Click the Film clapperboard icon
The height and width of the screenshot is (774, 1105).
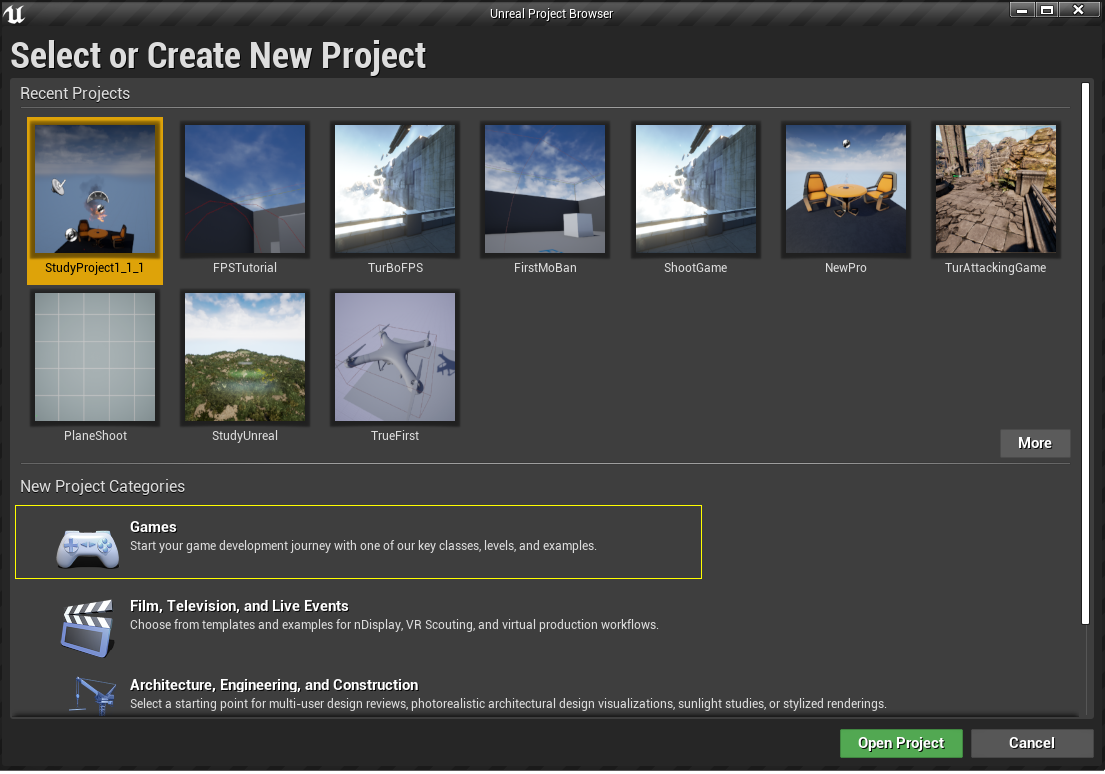point(87,628)
